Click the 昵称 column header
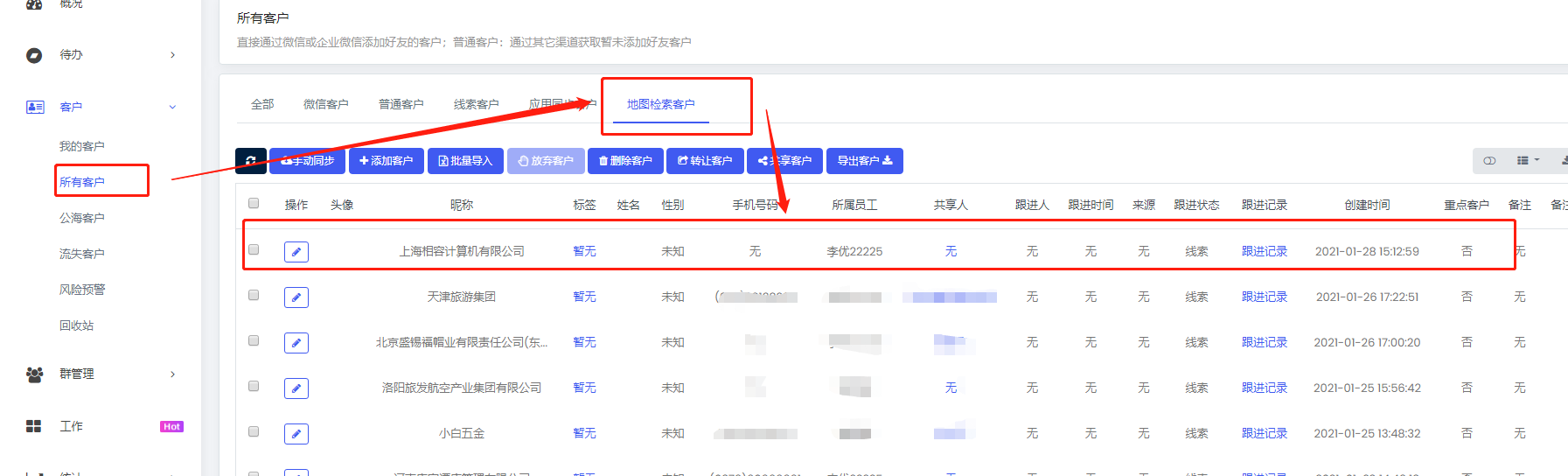Screen dimensions: 1568x476 coord(462,205)
